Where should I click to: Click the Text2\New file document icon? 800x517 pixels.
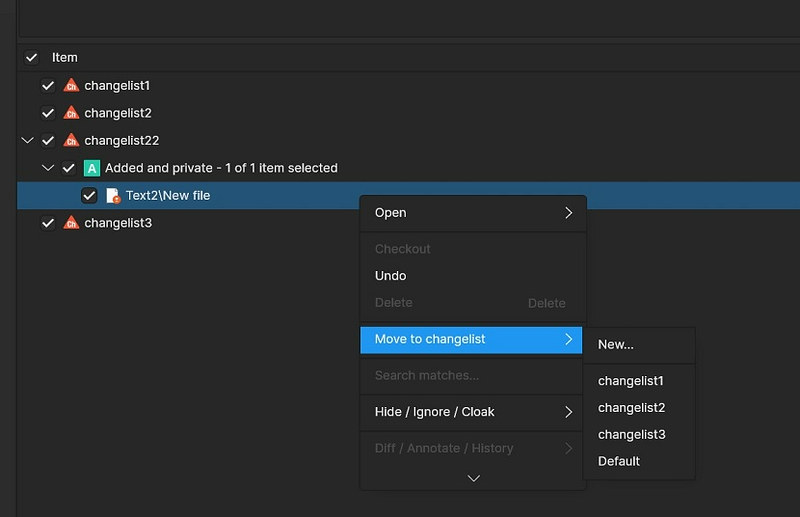point(113,196)
